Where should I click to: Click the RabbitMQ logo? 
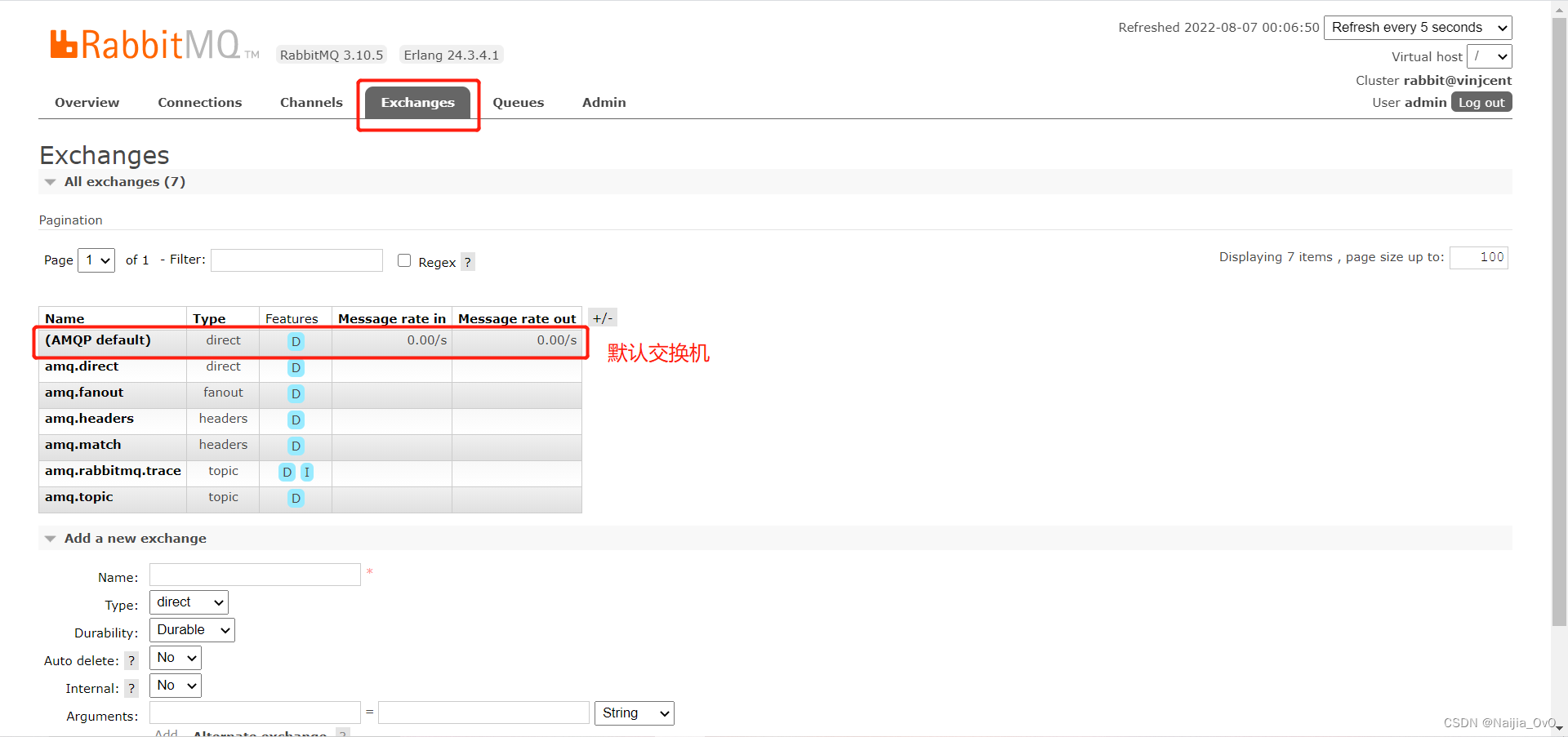(143, 42)
